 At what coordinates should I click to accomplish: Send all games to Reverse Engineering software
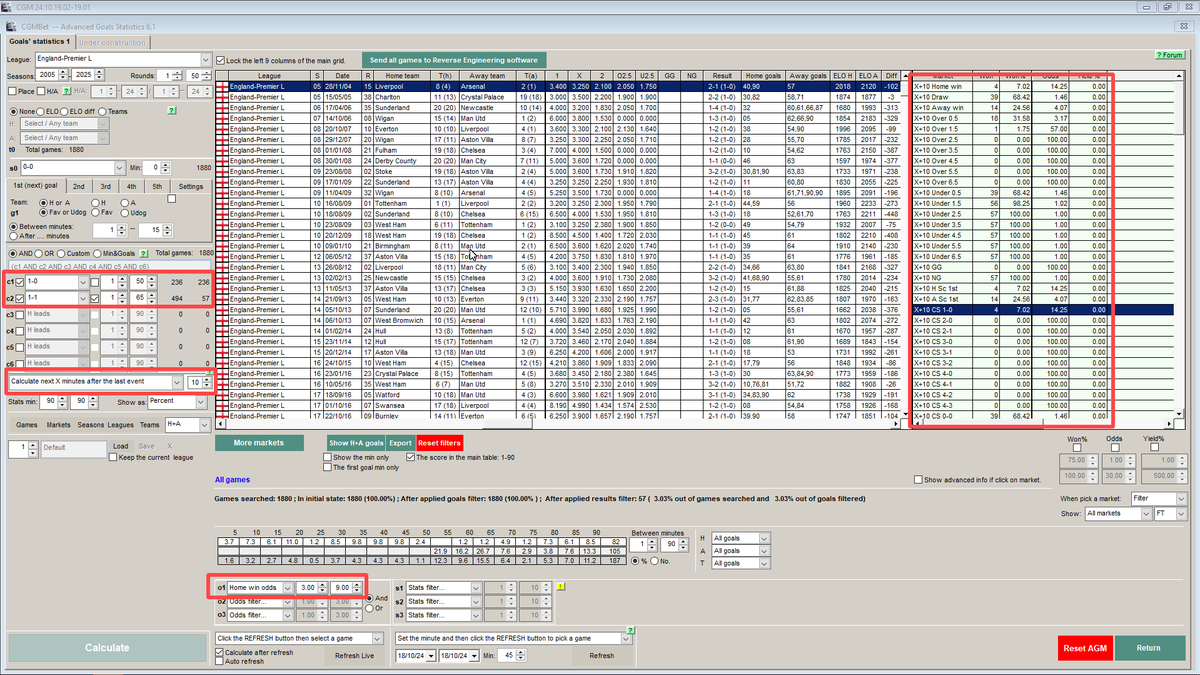pyautogui.click(x=453, y=60)
